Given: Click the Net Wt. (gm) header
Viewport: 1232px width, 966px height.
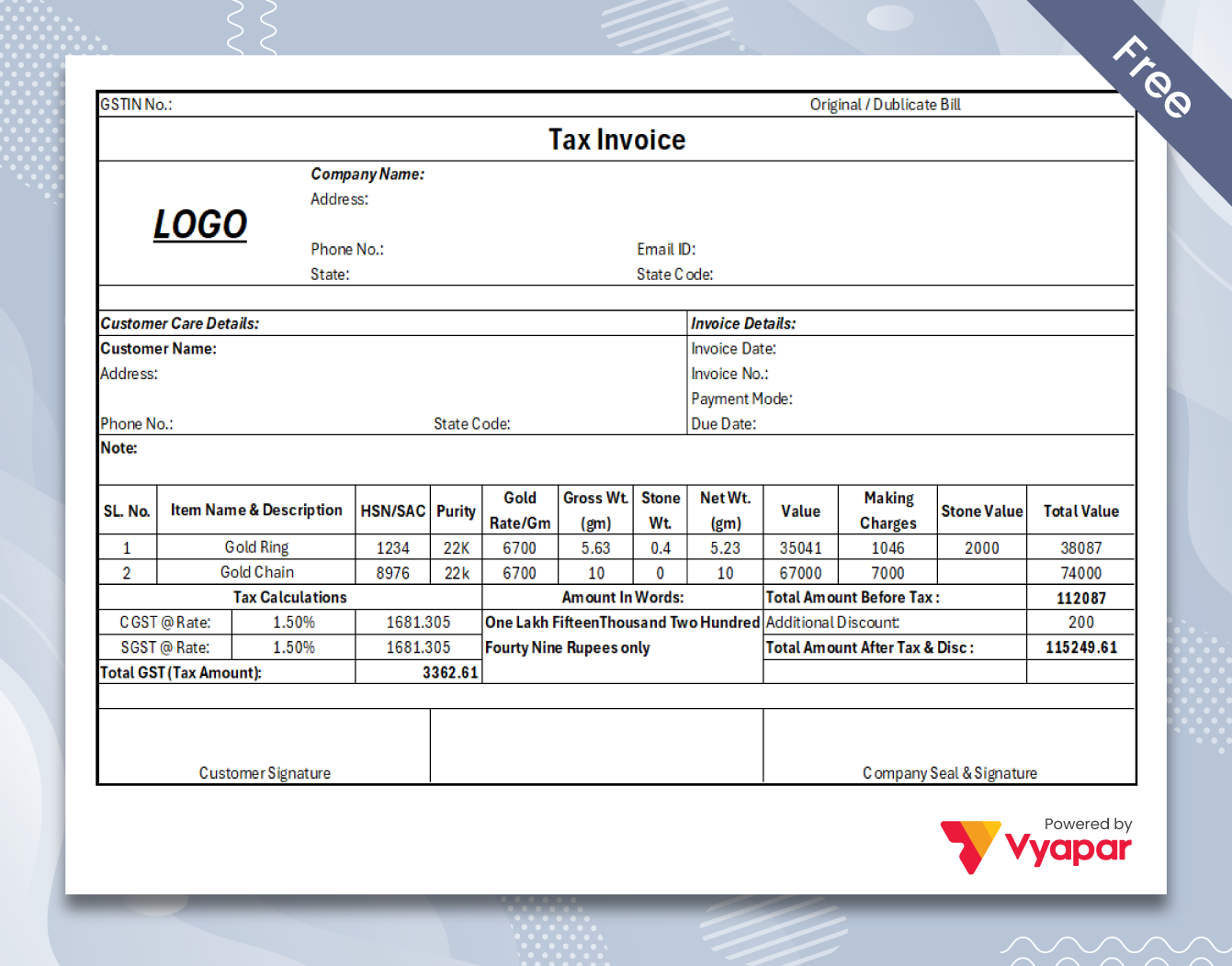Looking at the screenshot, I should coord(726,511).
